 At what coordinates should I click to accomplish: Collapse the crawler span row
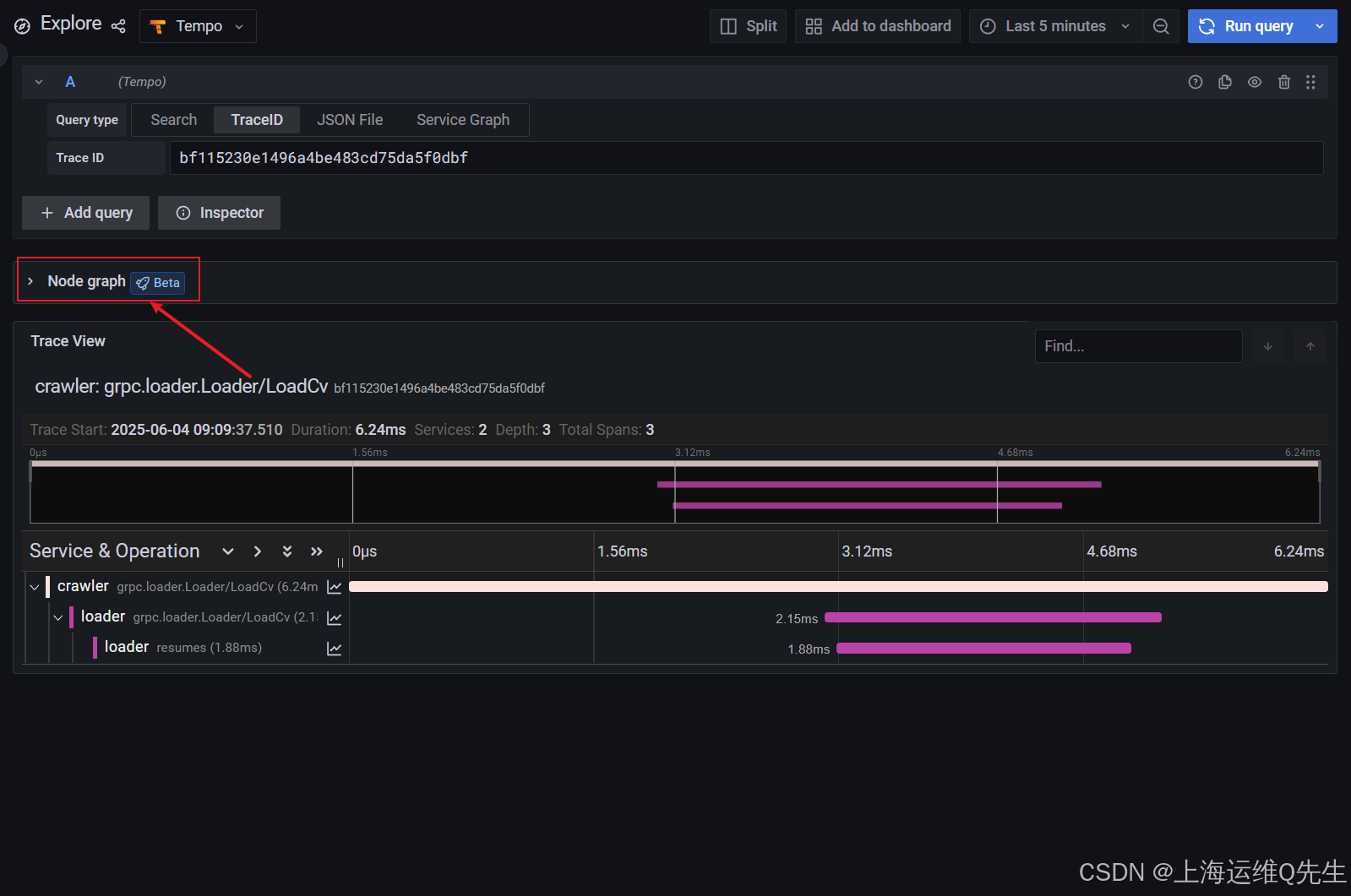35,587
